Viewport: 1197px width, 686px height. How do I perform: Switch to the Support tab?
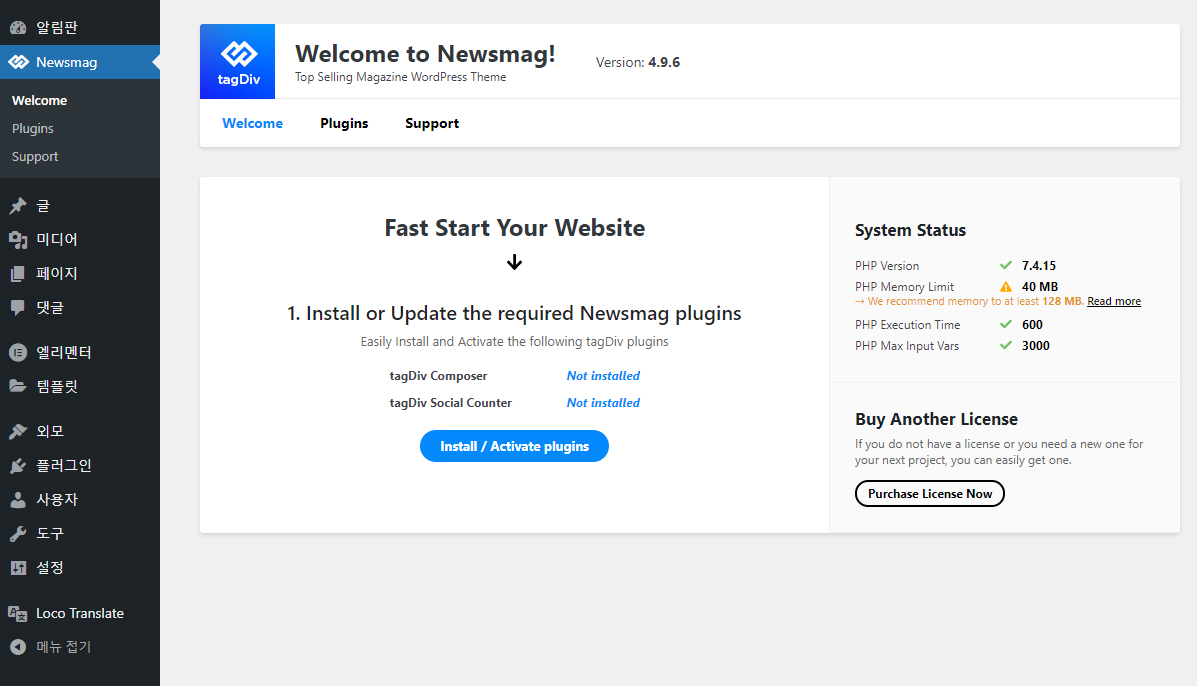[432, 123]
